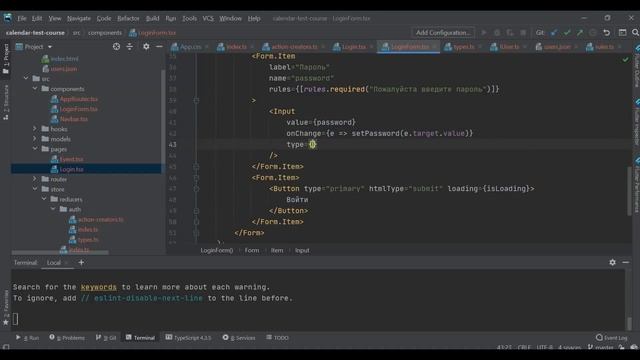The width and height of the screenshot is (640, 360).
Task: Open terminal panel settings gear
Action: click(x=612, y=262)
